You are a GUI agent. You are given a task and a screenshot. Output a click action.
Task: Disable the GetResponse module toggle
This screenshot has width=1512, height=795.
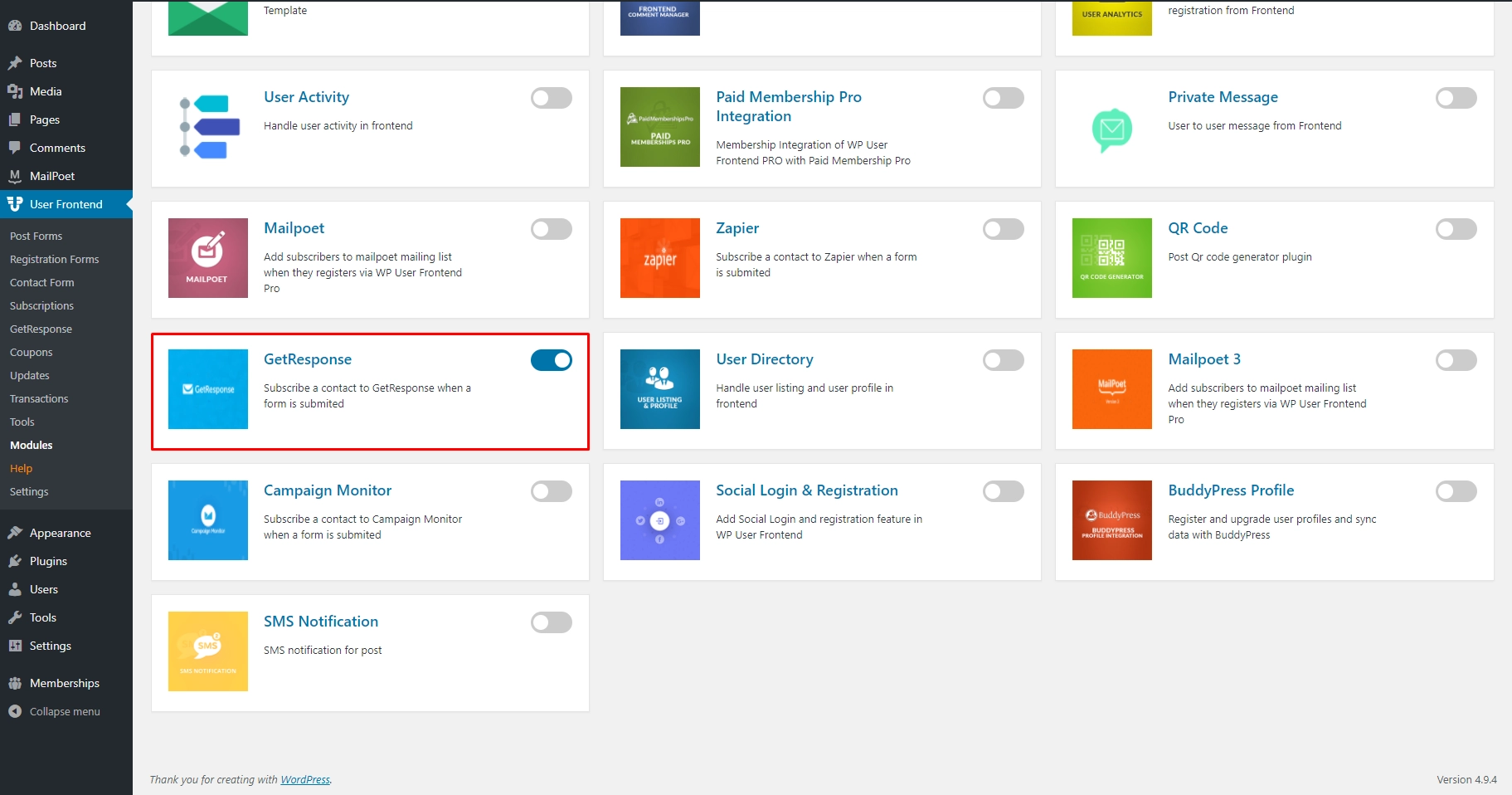pos(551,360)
